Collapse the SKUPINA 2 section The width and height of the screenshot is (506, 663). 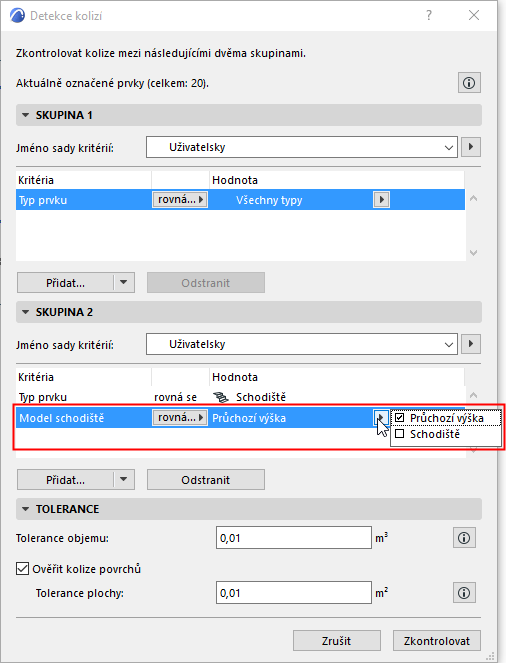pos(25,312)
